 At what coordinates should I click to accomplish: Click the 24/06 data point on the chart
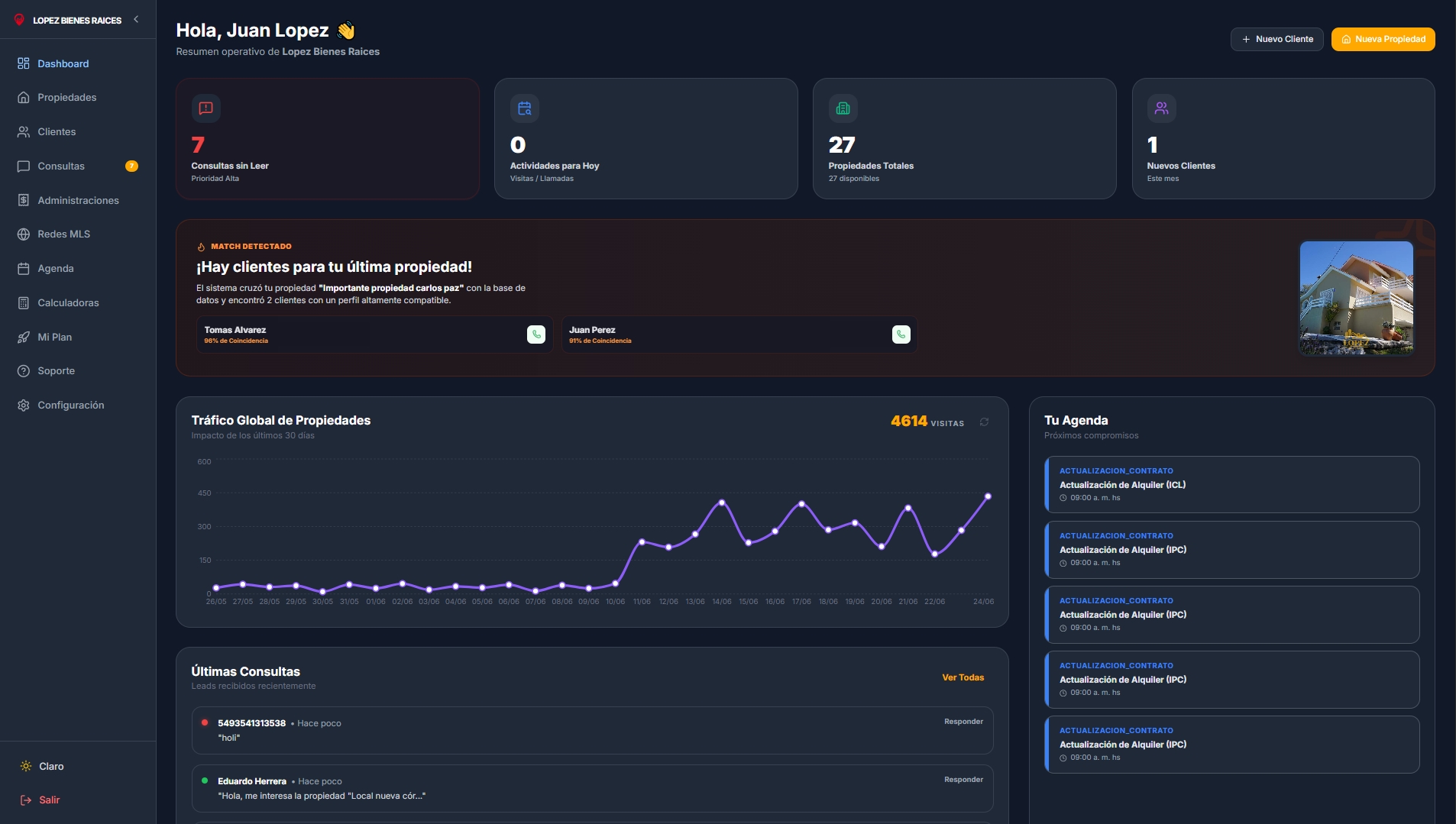coord(988,496)
